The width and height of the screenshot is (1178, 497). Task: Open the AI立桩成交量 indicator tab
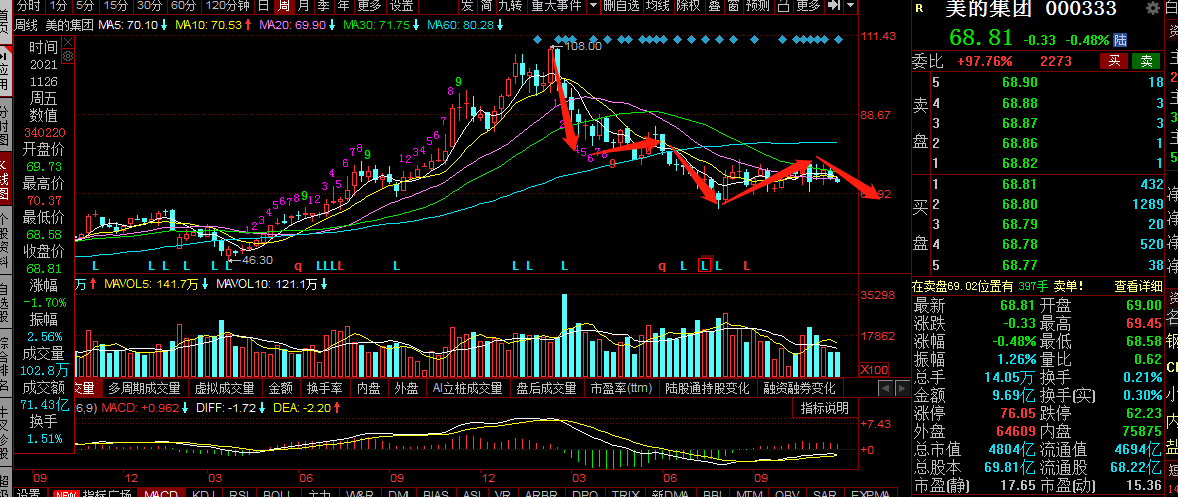click(x=467, y=388)
